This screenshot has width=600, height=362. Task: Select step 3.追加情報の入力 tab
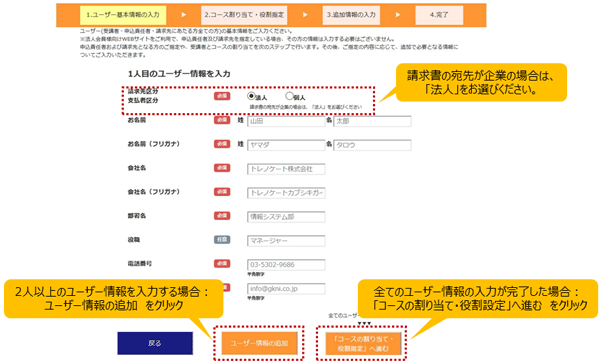[x=351, y=15]
